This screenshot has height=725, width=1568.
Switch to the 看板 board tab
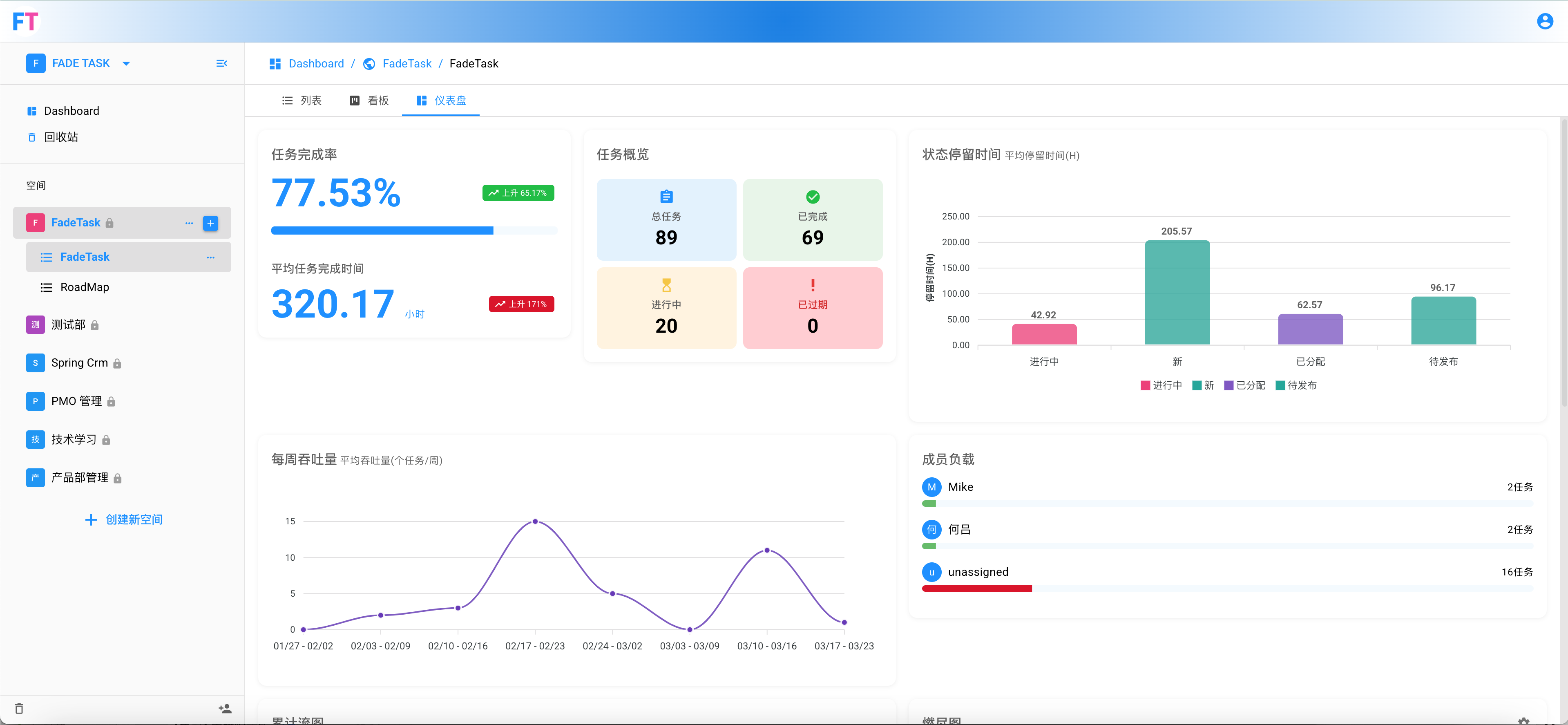click(x=369, y=101)
